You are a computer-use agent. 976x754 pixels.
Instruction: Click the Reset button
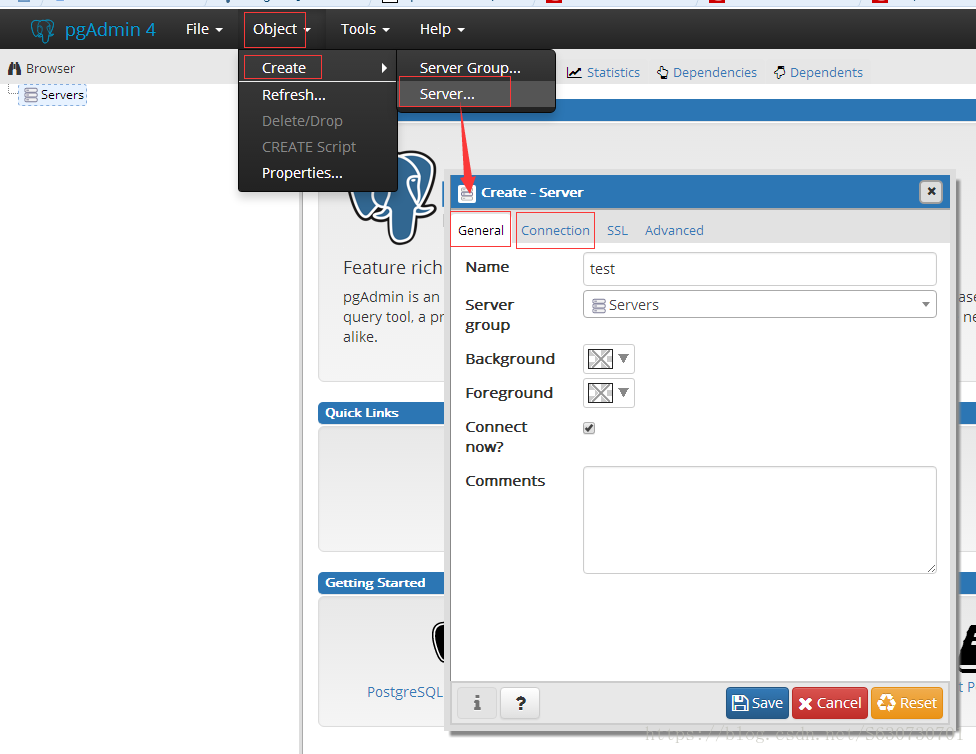(907, 703)
